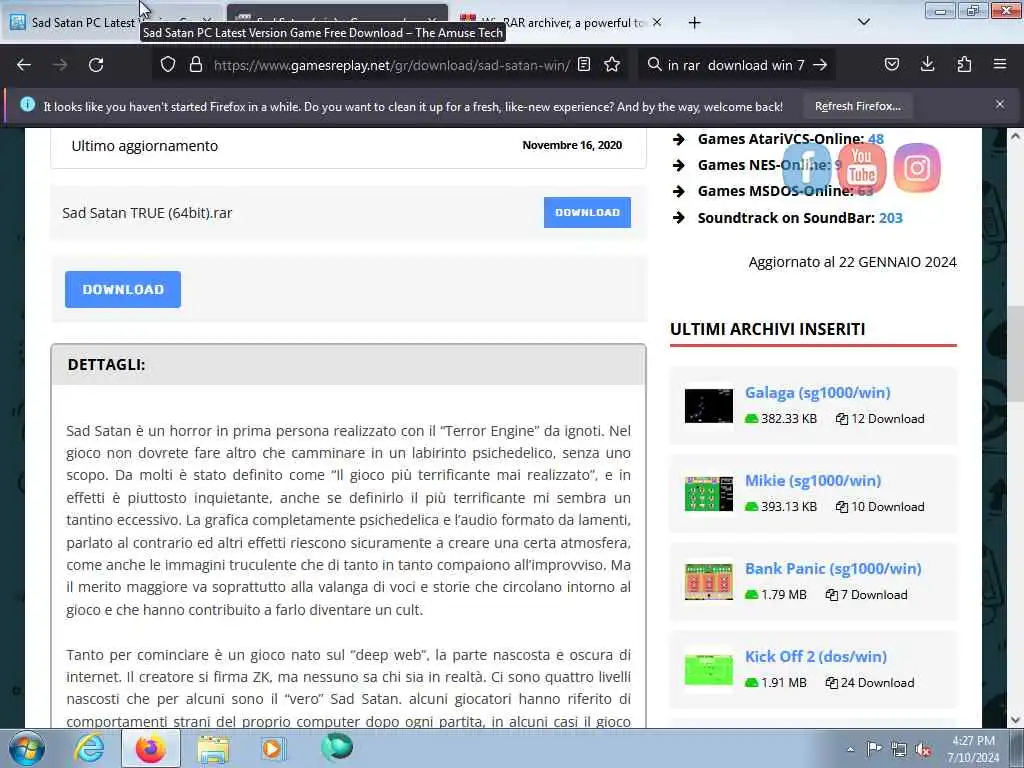Close the RAR archiver tab

pos(657,22)
